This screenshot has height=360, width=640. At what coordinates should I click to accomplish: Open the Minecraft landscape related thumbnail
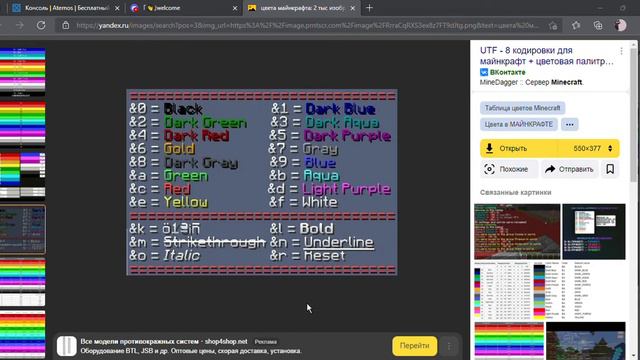click(586, 341)
